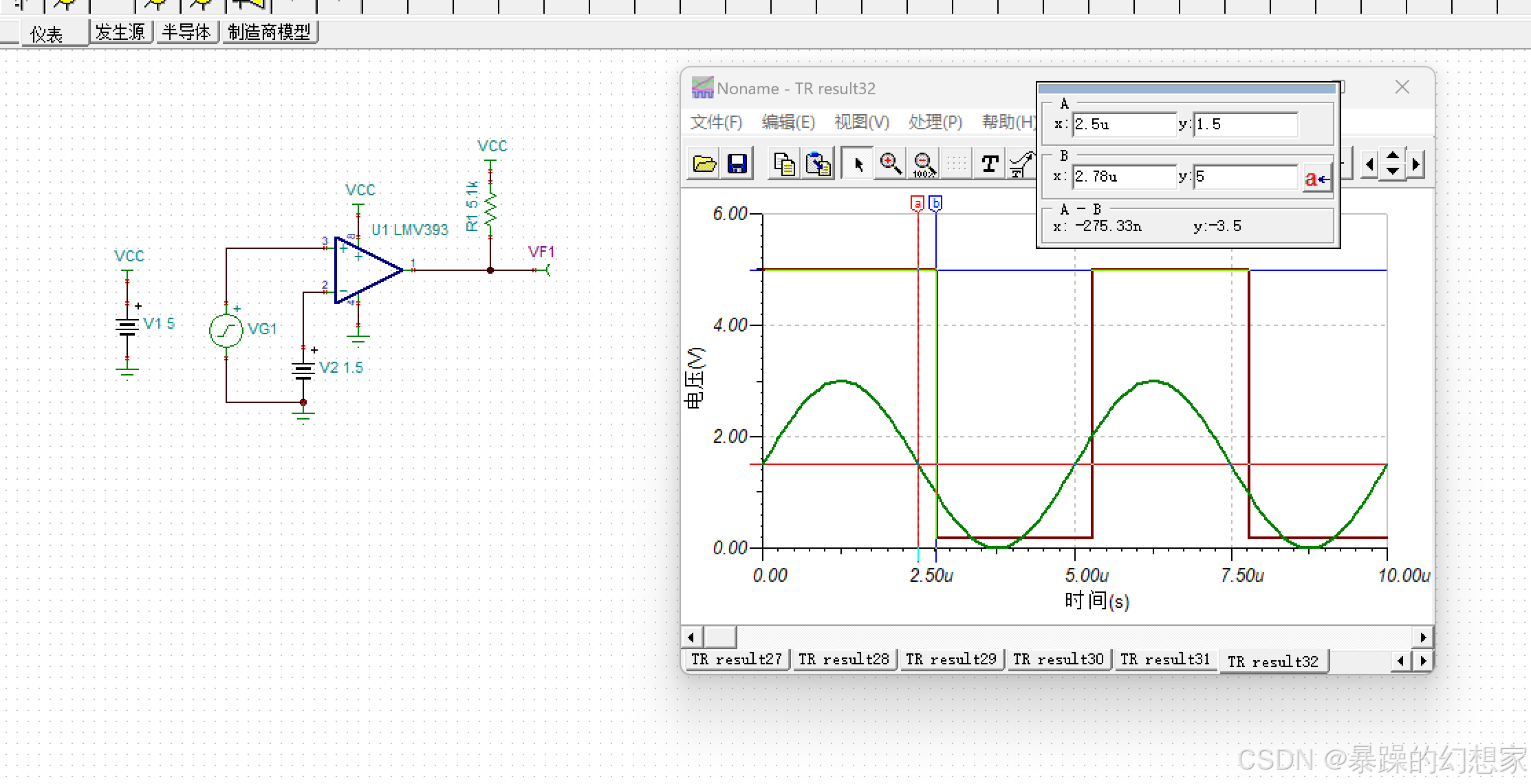Click the cursor A x-value input field
The image size is (1531, 784).
1123,124
